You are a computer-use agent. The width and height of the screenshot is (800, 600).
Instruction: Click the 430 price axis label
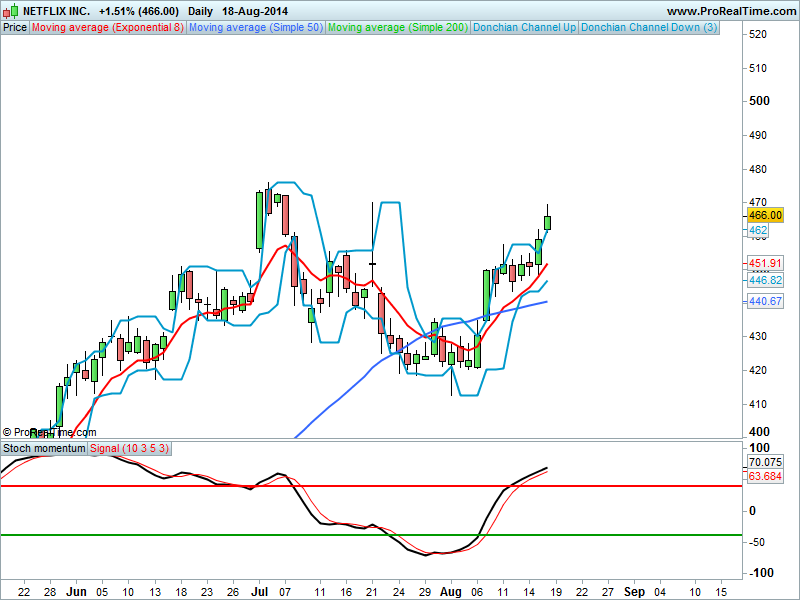758,336
